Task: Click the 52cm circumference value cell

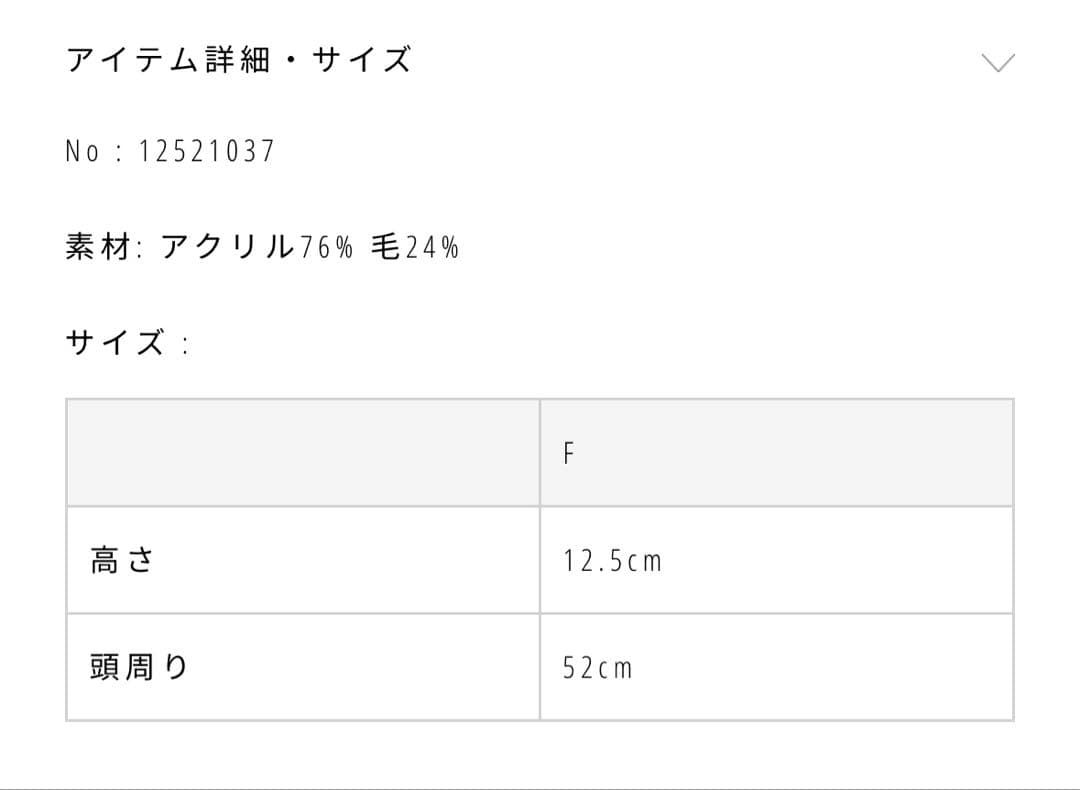Action: click(x=596, y=668)
